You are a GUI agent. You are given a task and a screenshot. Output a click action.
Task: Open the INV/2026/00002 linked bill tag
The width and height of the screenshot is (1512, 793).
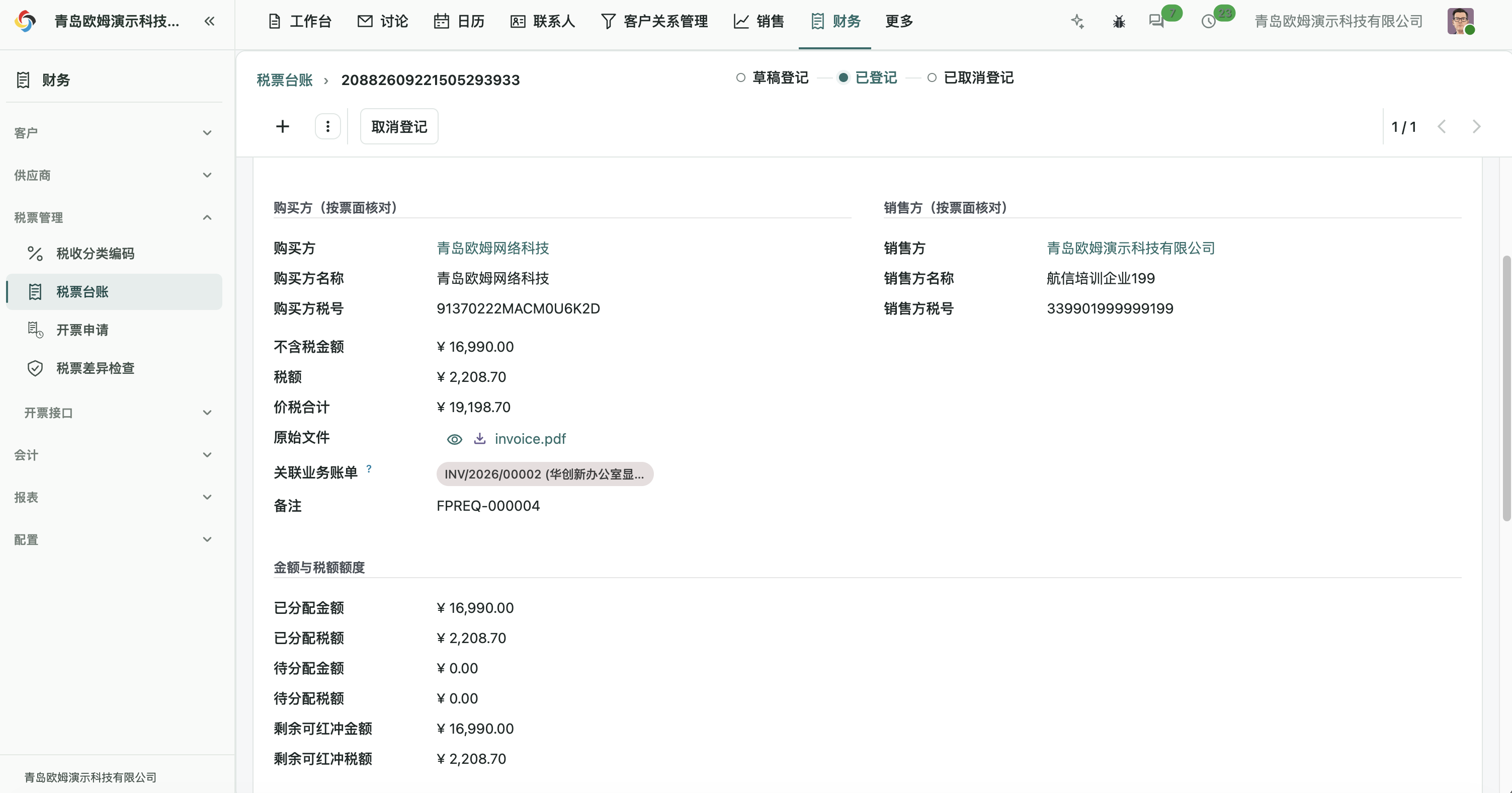pyautogui.click(x=545, y=474)
